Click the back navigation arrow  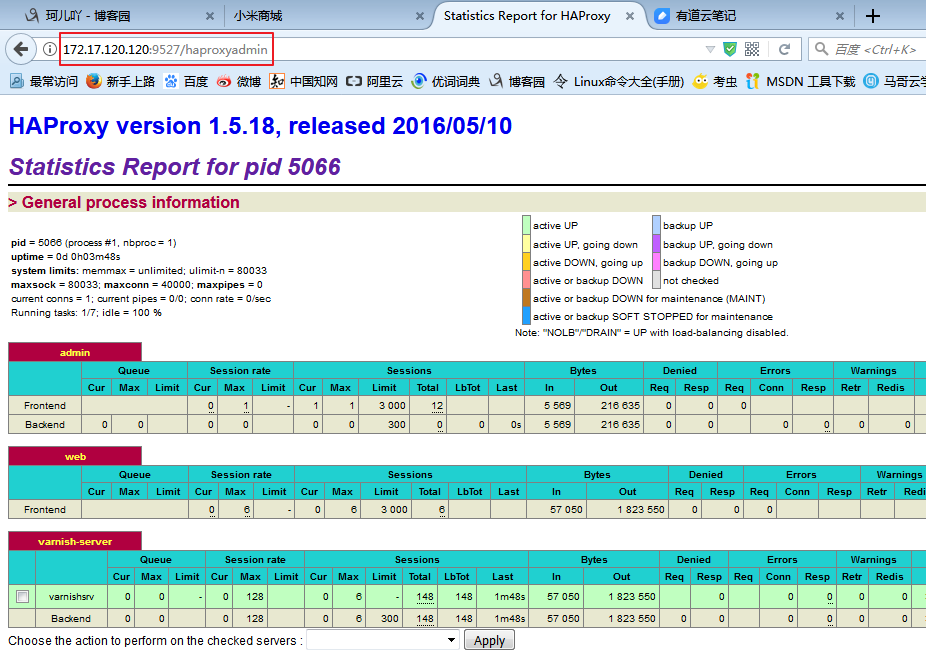pyautogui.click(x=20, y=47)
